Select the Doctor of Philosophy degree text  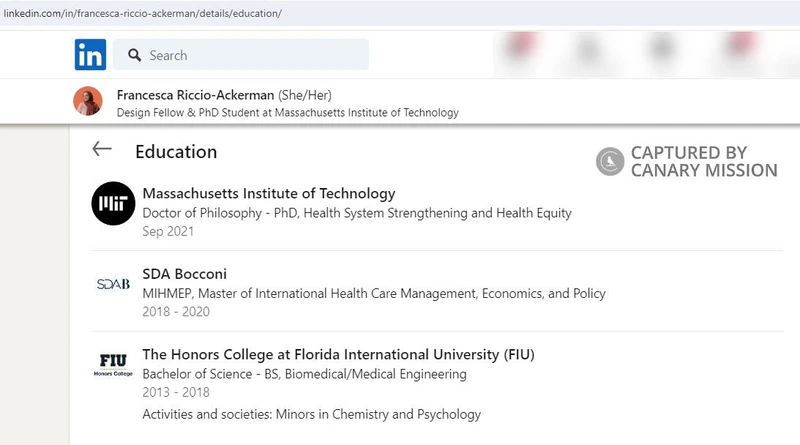[x=357, y=213]
